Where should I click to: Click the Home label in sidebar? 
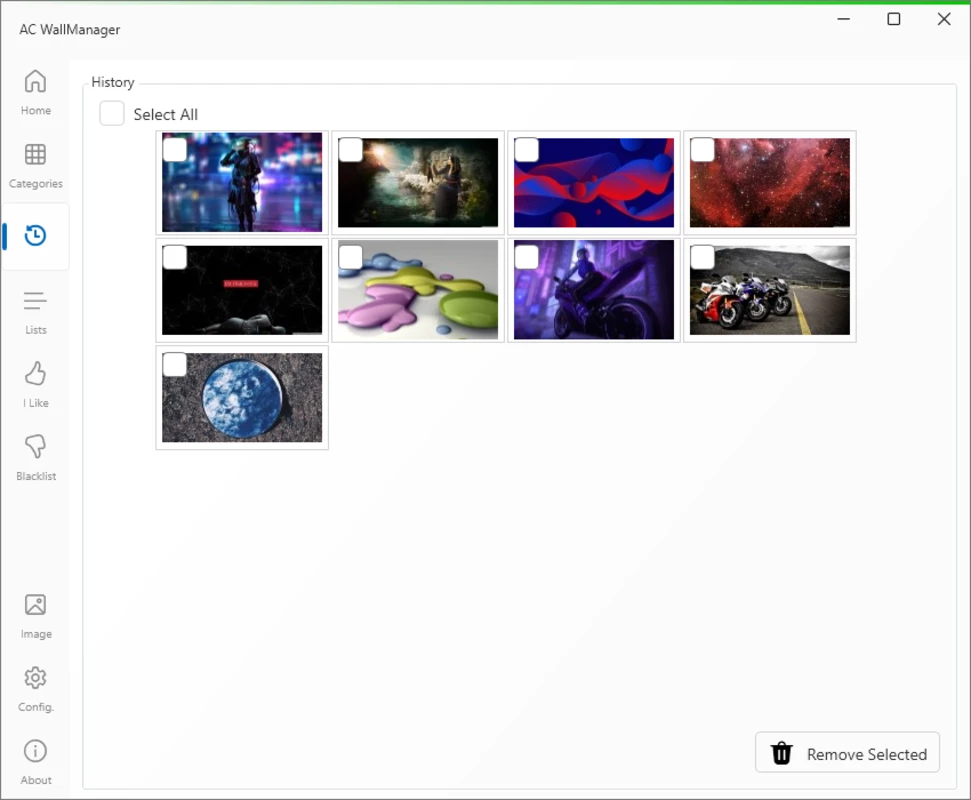click(36, 110)
